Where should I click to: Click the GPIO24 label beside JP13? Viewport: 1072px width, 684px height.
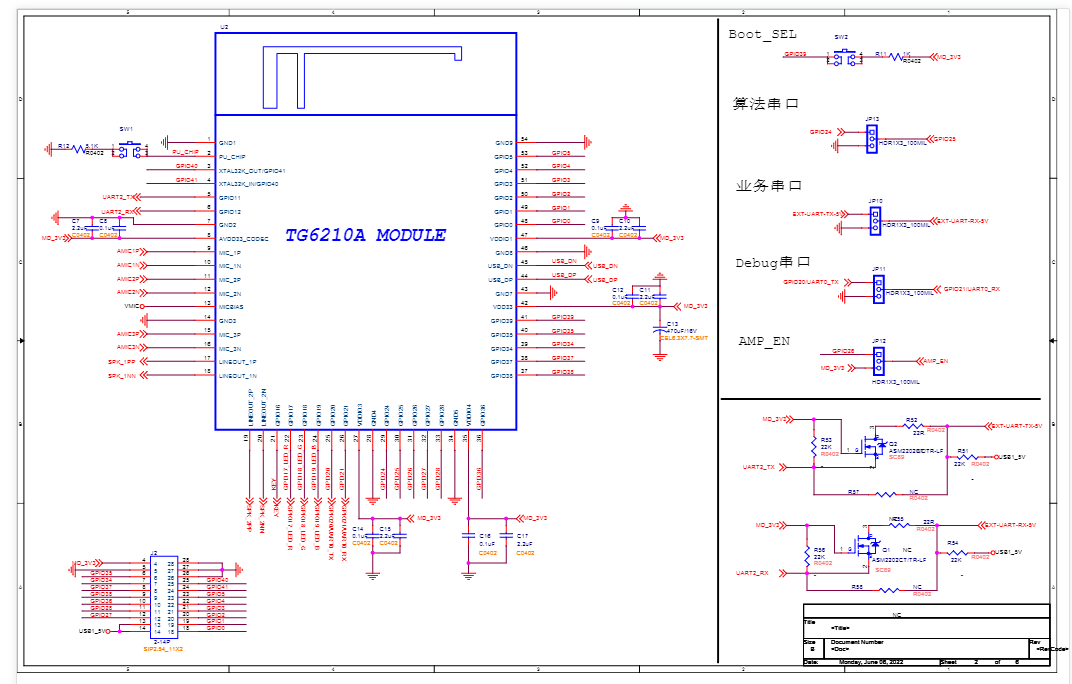[820, 132]
